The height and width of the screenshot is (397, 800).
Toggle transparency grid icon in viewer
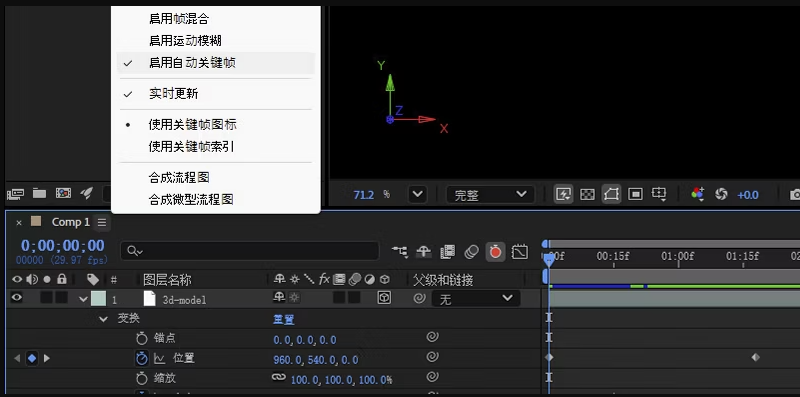pyautogui.click(x=587, y=194)
